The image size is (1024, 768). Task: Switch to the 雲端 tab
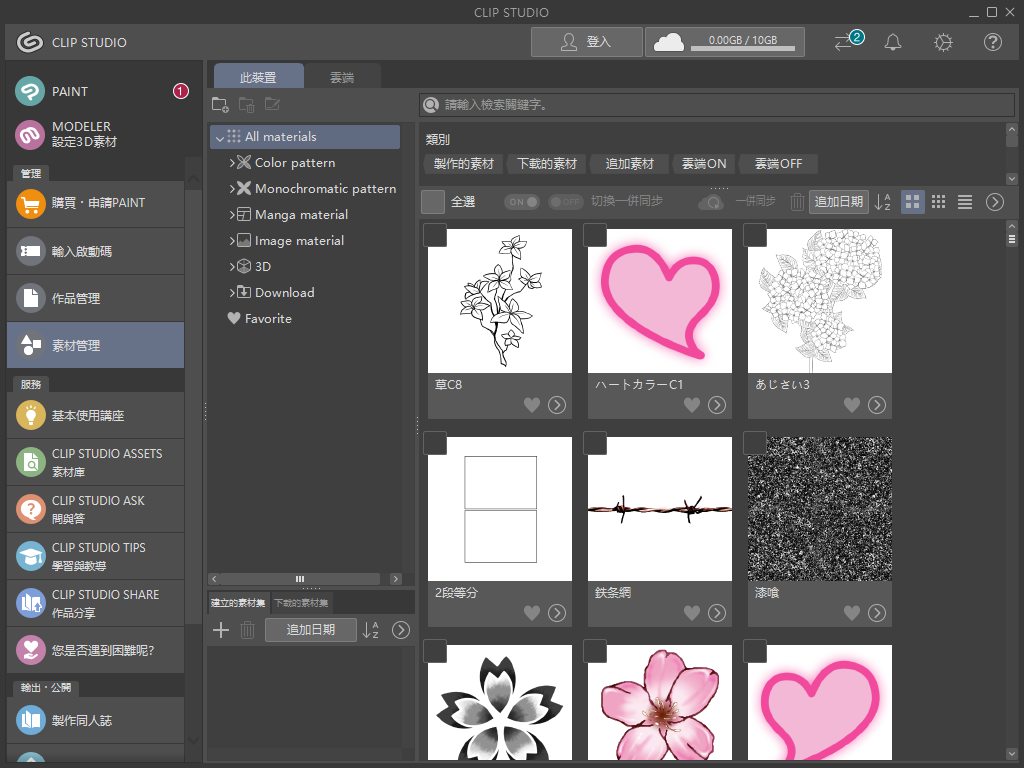coord(342,78)
